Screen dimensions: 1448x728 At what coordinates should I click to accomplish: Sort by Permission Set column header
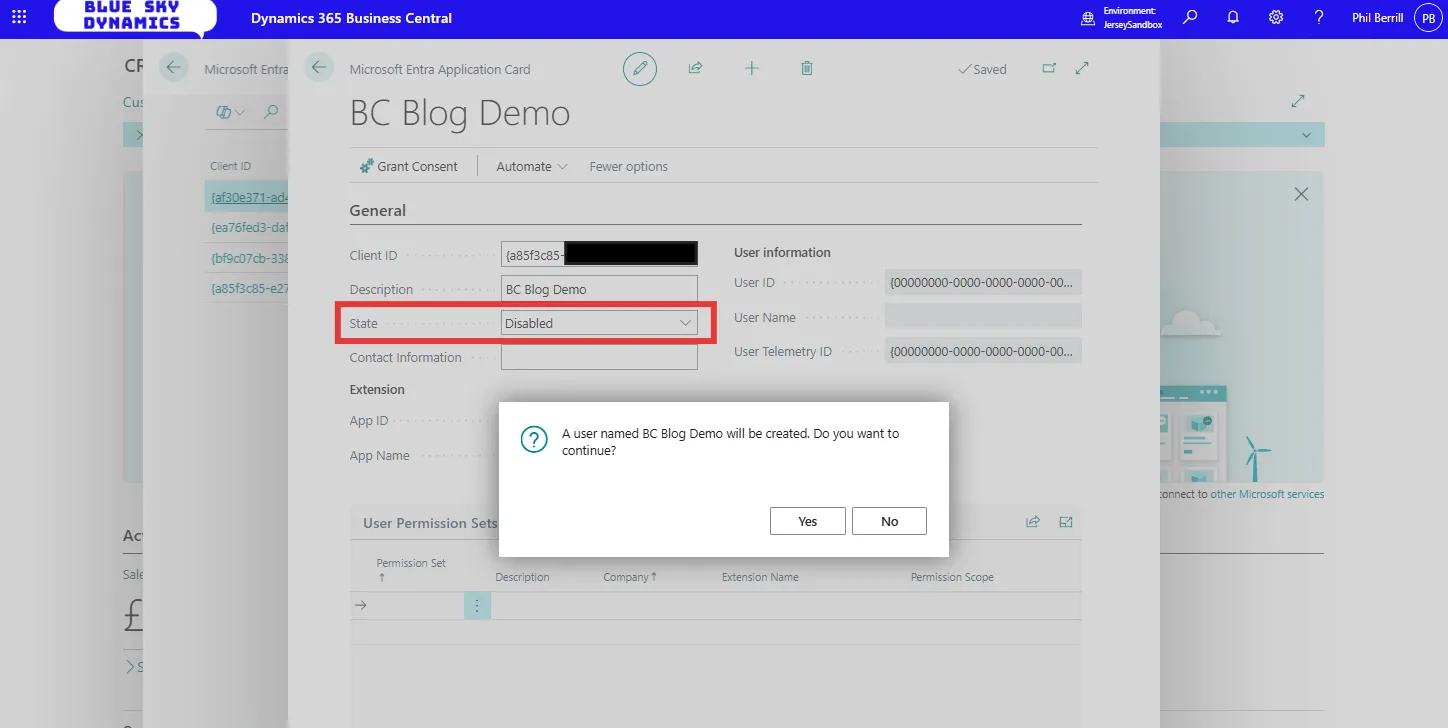pos(410,569)
